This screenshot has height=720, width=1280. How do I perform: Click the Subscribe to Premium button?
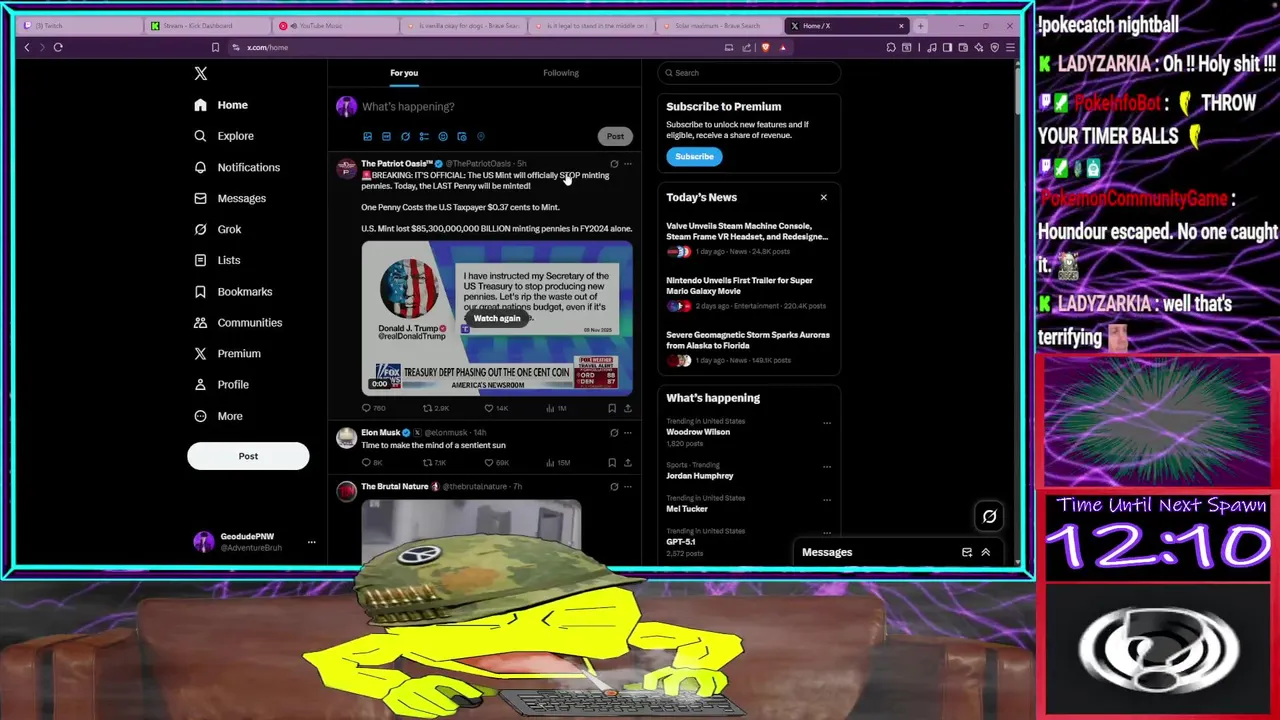[694, 156]
